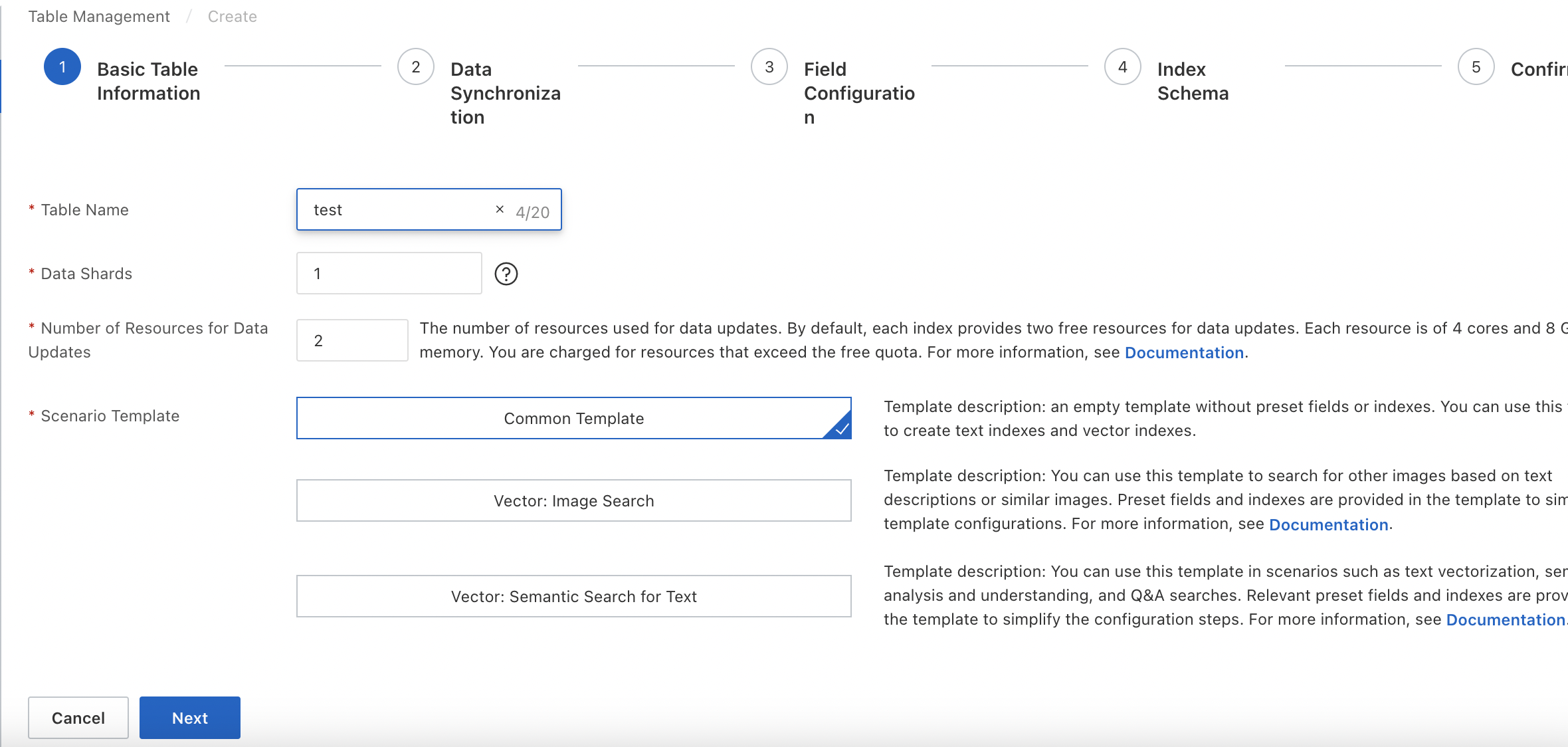The width and height of the screenshot is (1568, 747).
Task: Open Documentation link for data update resources
Action: 1184,352
